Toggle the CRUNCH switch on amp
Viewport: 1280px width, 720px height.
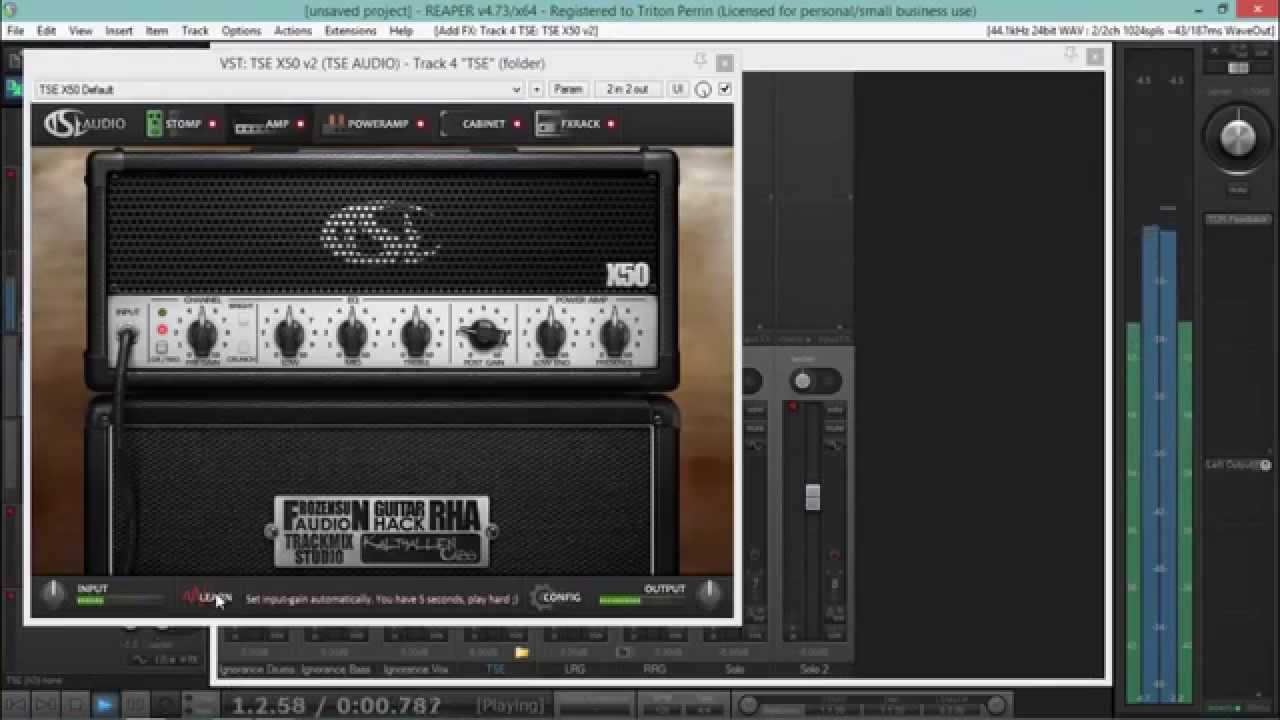(x=243, y=347)
